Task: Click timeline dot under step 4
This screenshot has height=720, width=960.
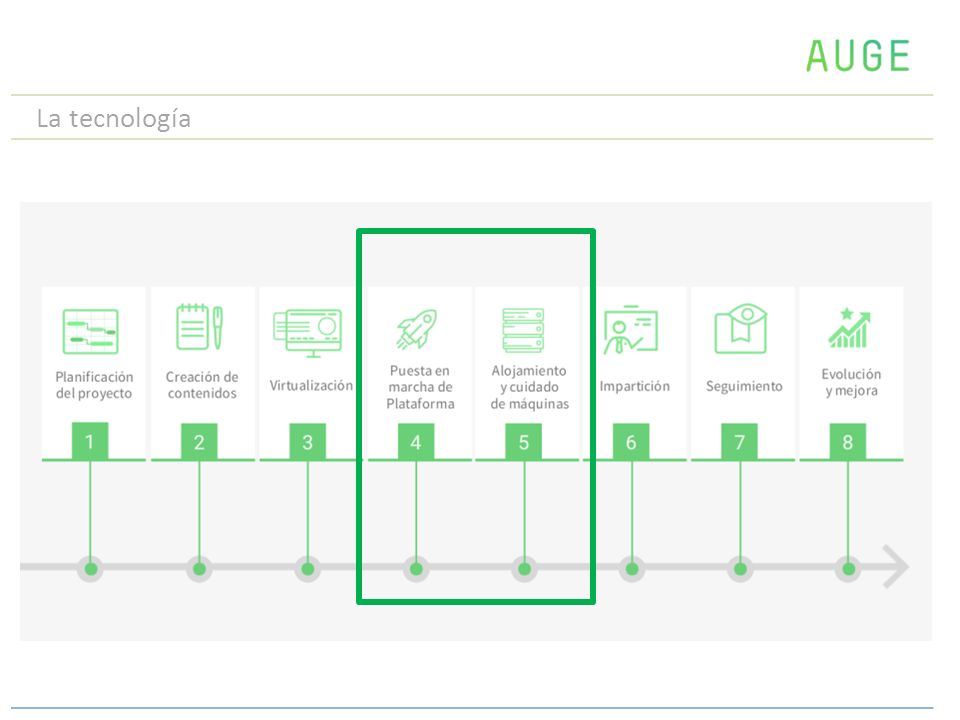Action: (x=416, y=569)
